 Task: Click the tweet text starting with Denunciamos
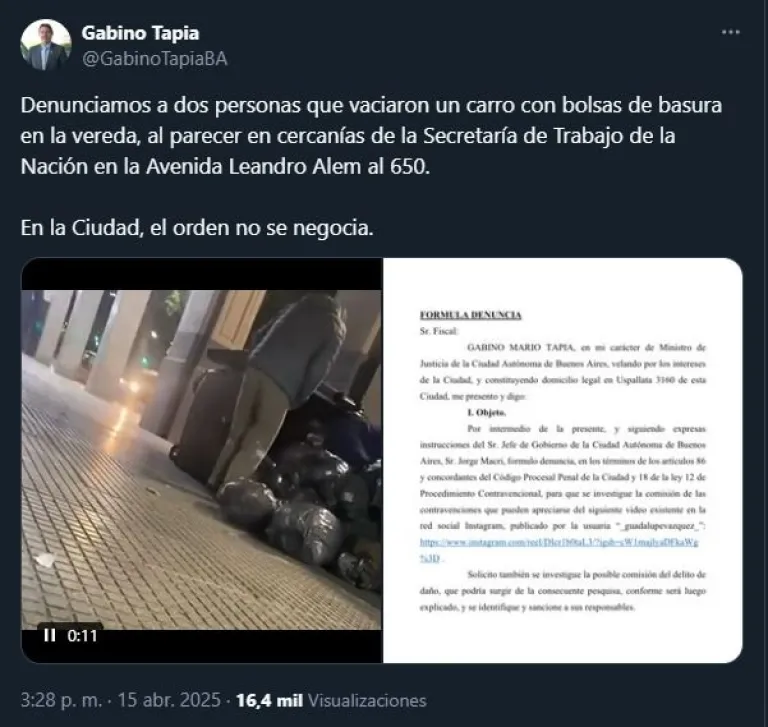(x=371, y=136)
